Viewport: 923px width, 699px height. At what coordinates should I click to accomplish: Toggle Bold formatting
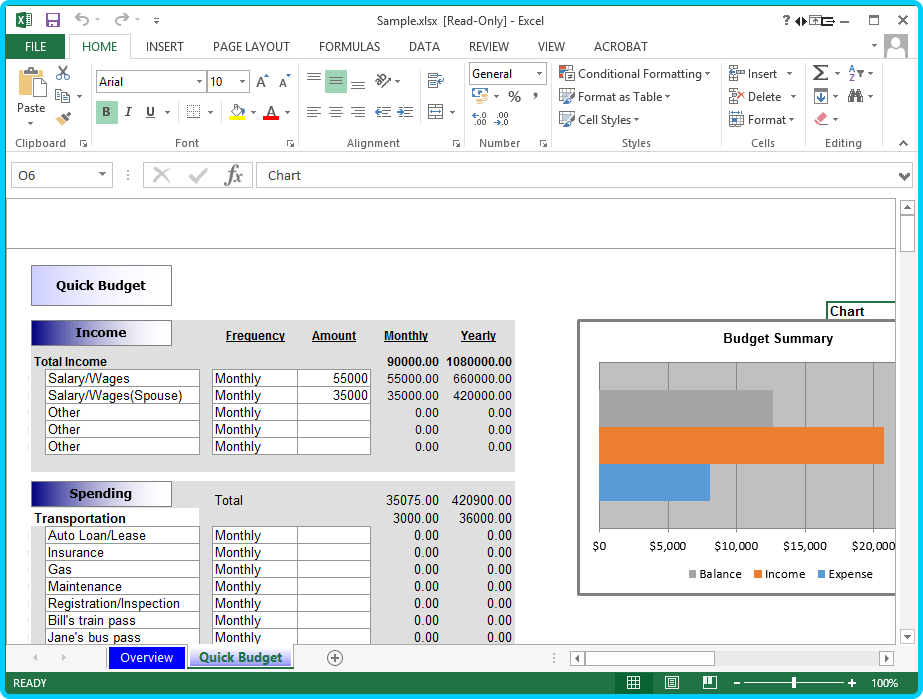point(107,112)
